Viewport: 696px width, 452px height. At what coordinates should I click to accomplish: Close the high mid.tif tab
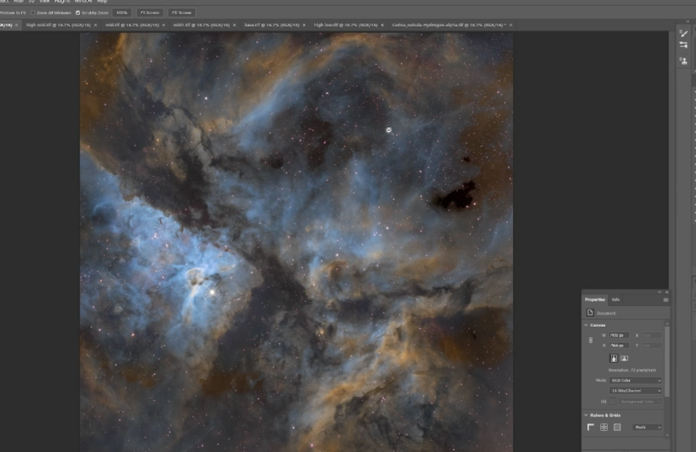[x=95, y=25]
